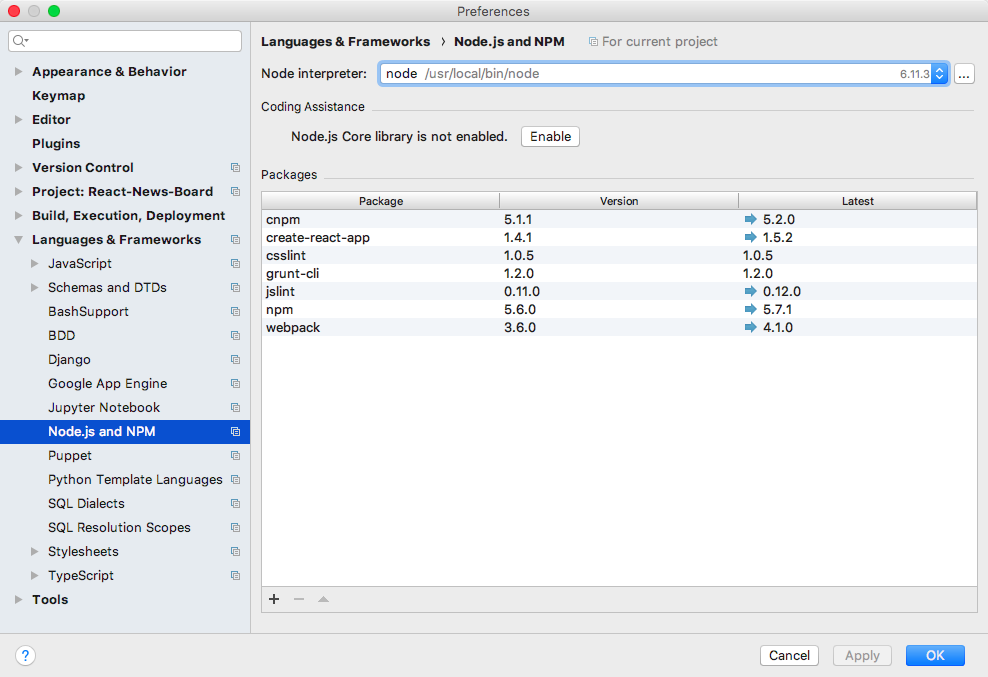Image resolution: width=988 pixels, height=677 pixels.
Task: Click the Apply button
Action: pos(862,656)
